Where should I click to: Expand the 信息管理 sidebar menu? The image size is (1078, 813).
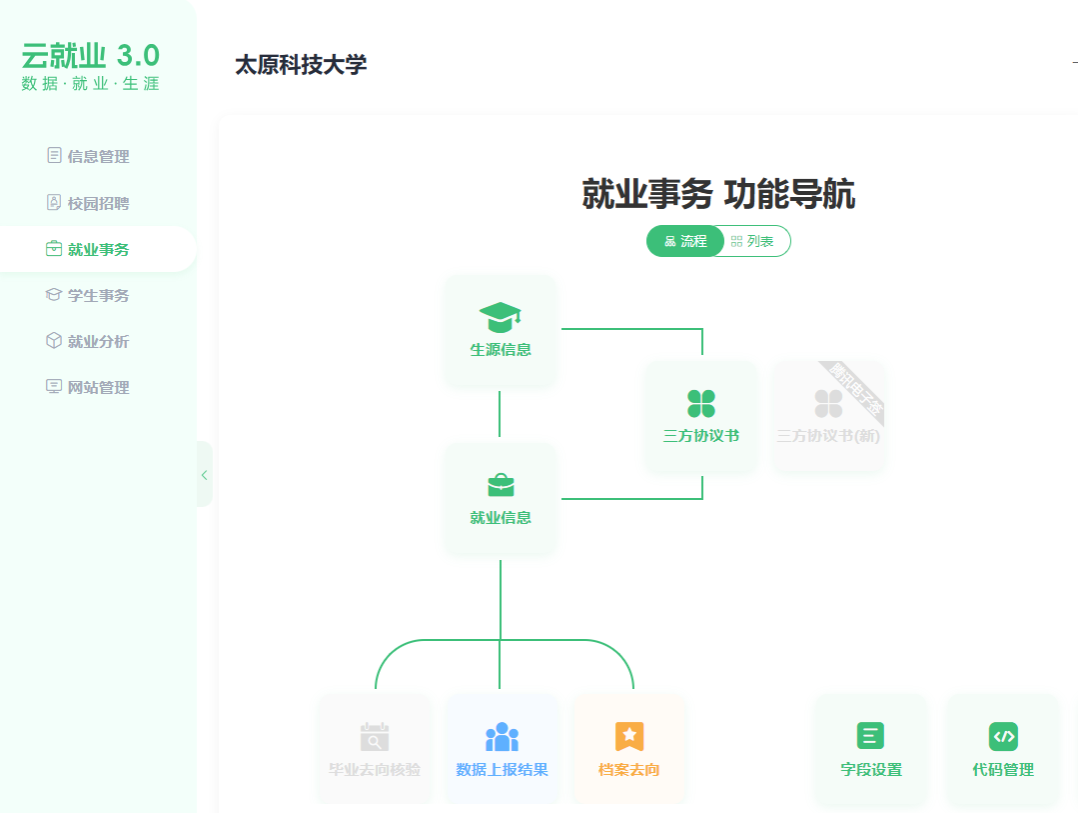coord(98,156)
